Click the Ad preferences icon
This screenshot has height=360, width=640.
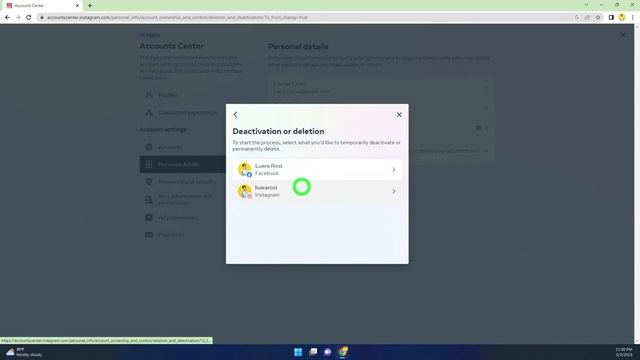(149, 218)
